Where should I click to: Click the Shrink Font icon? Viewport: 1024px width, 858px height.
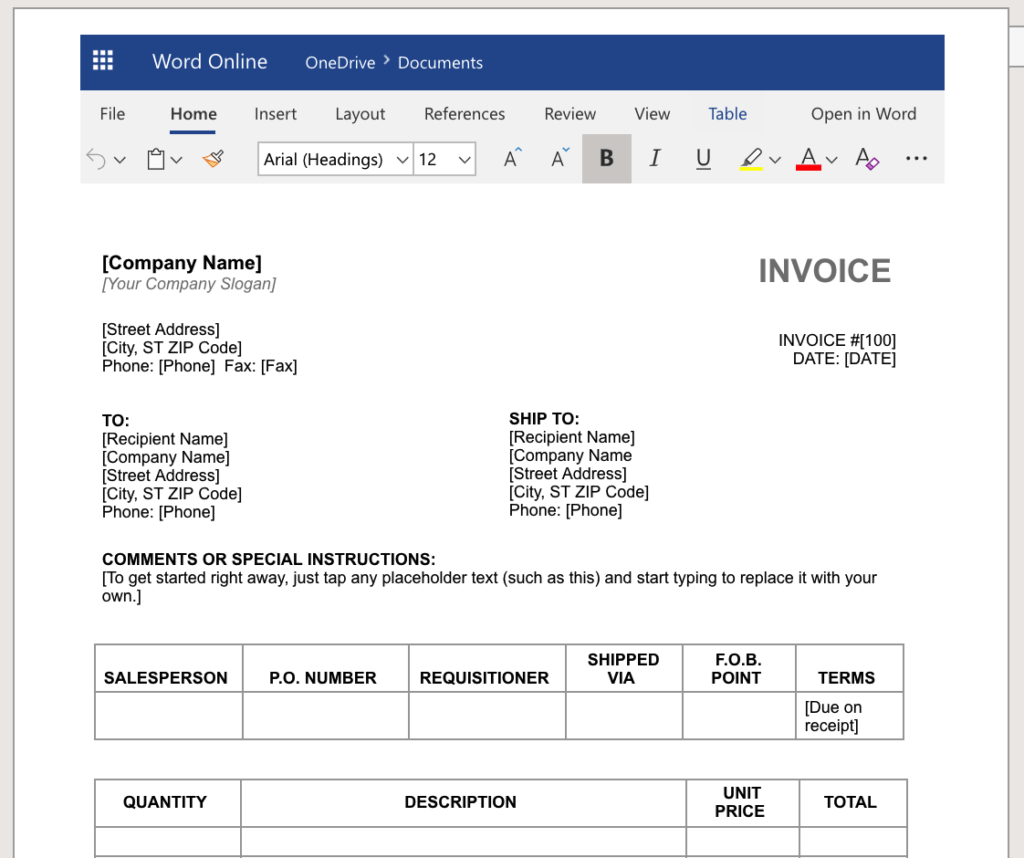pyautogui.click(x=560, y=158)
